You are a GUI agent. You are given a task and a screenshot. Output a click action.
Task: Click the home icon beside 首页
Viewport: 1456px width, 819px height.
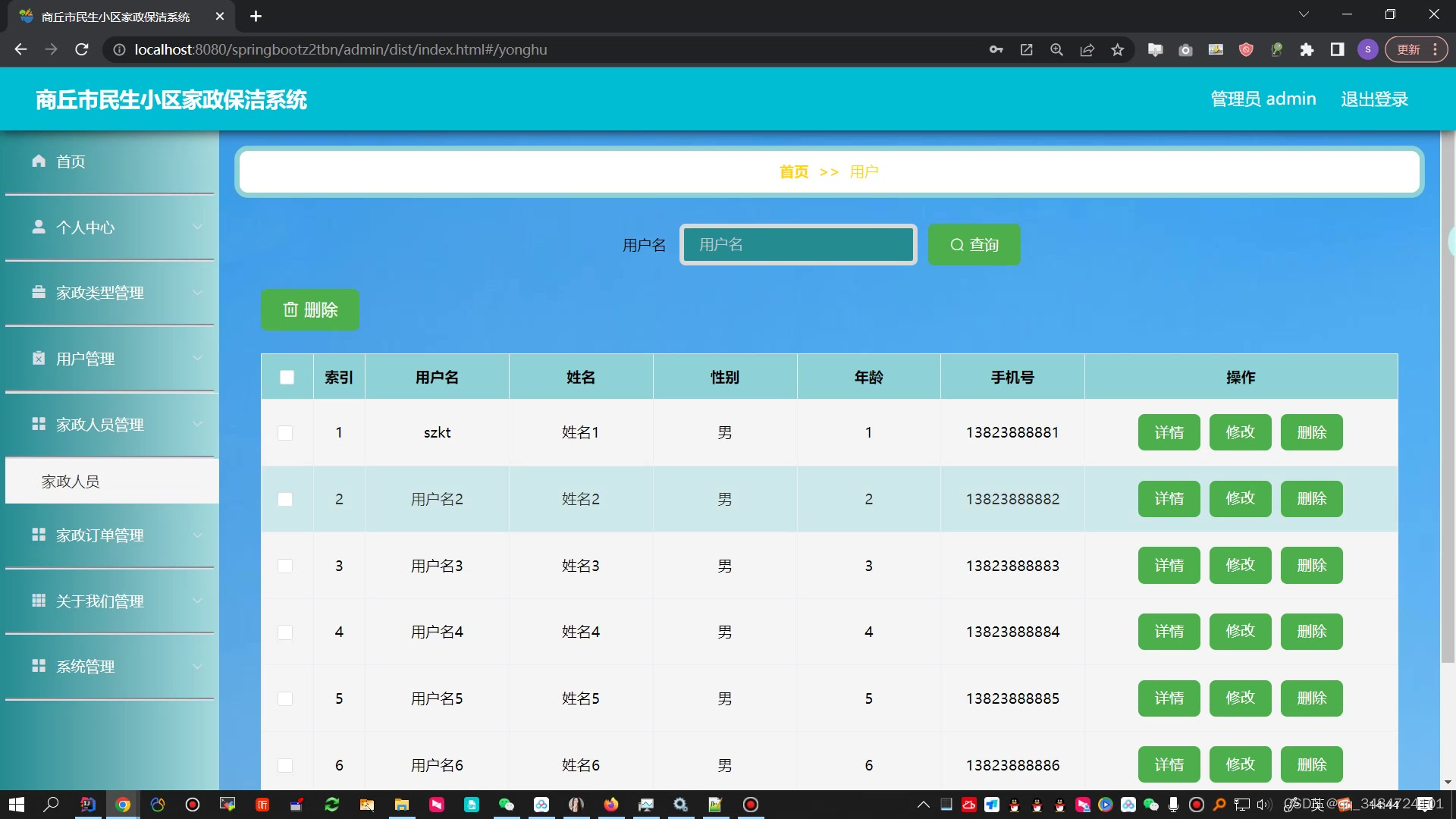39,161
